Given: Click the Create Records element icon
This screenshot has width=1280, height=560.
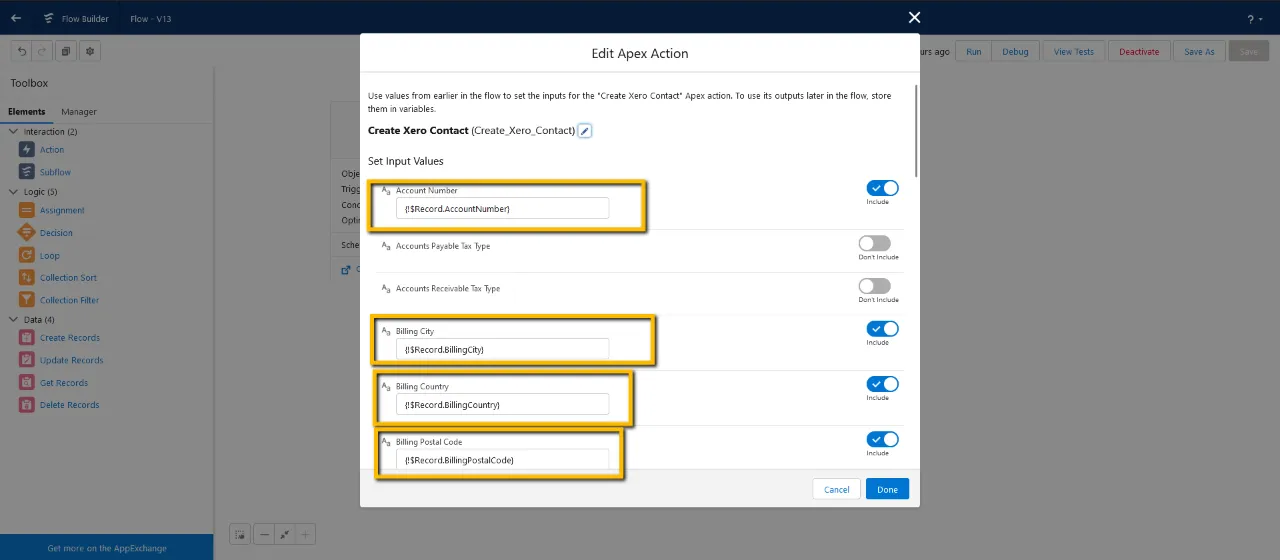Looking at the screenshot, I should click(x=27, y=338).
